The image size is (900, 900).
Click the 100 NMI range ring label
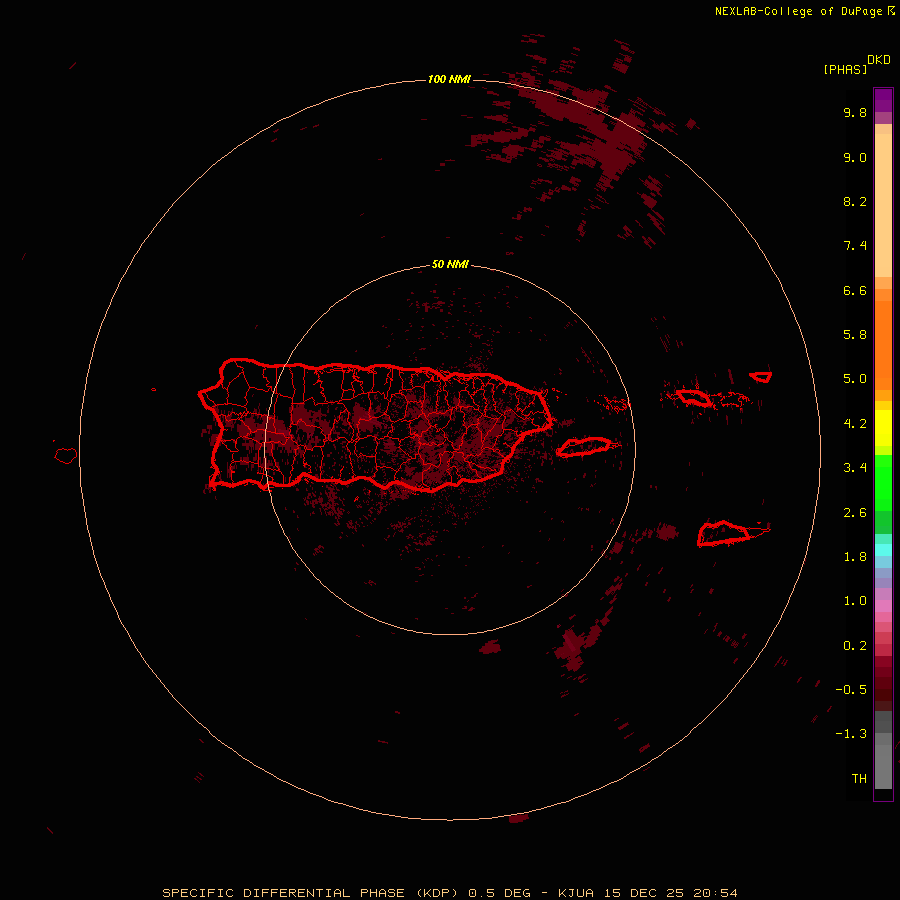449,79
